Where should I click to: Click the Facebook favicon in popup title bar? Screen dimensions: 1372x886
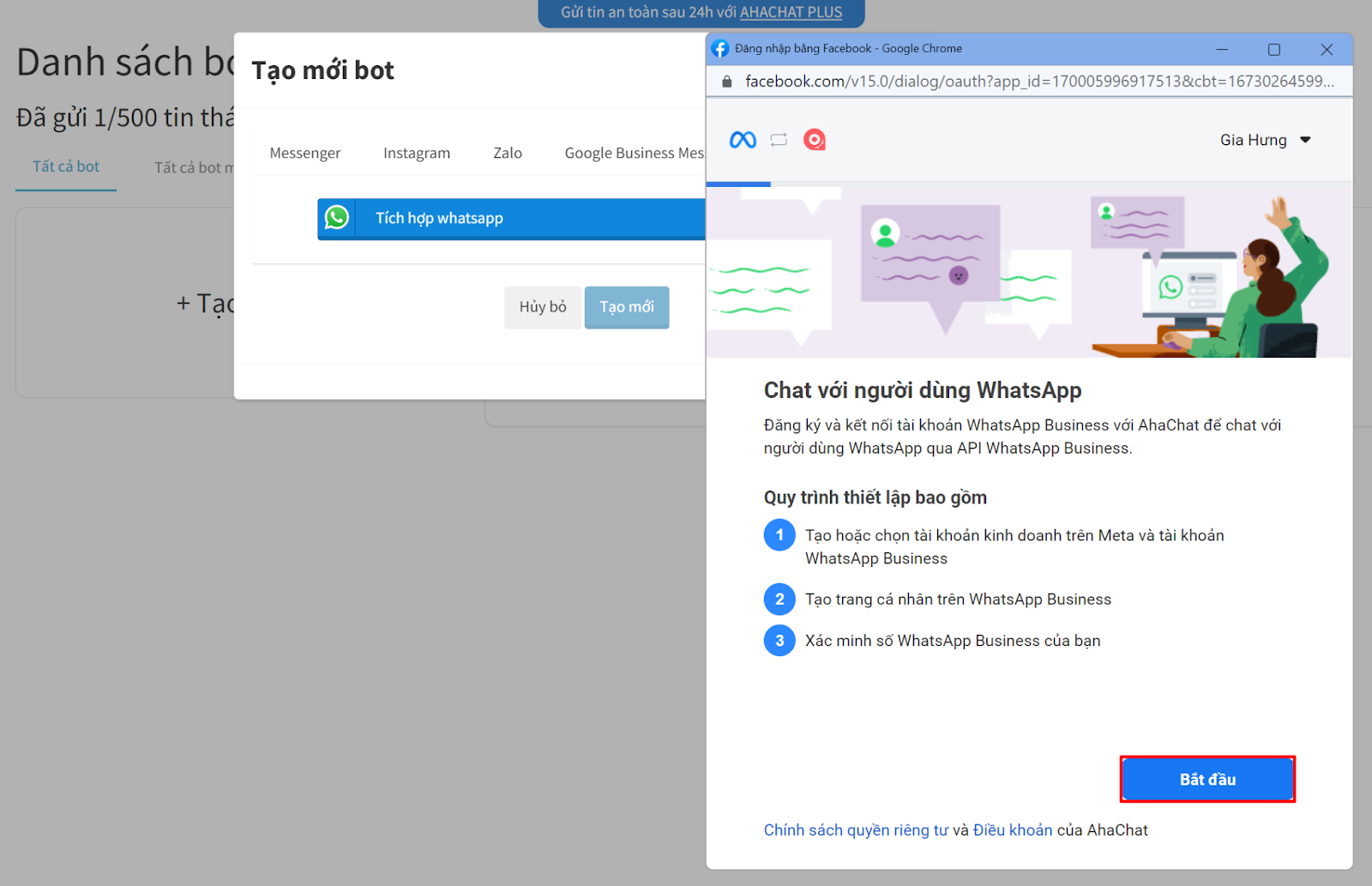tap(720, 49)
